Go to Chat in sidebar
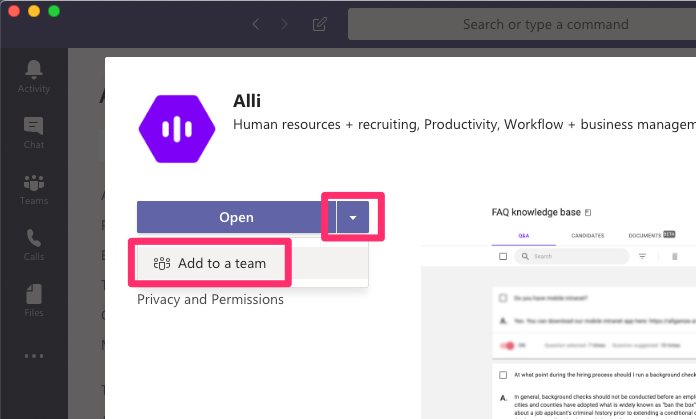This screenshot has height=419, width=696. 34,133
